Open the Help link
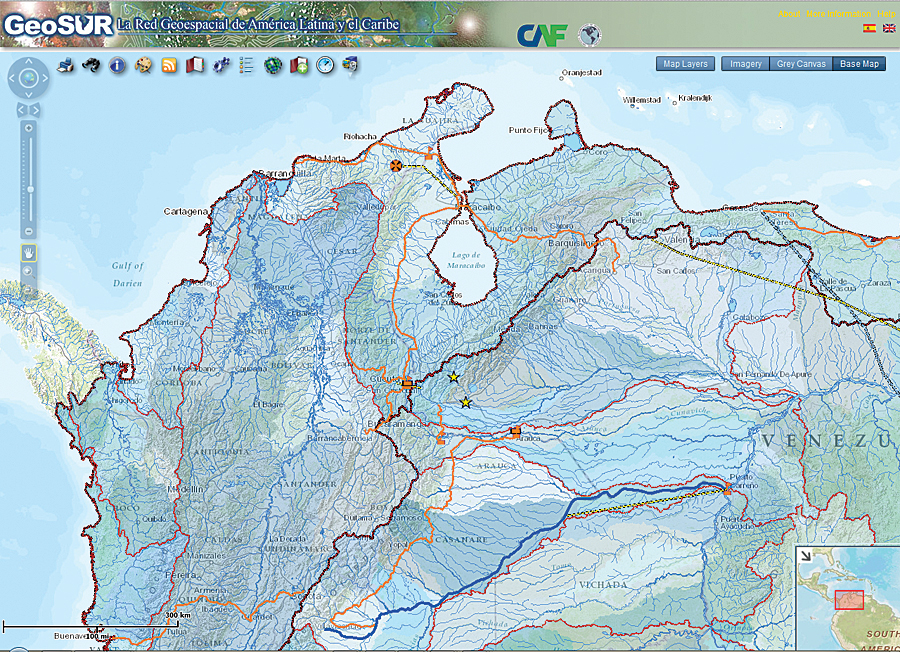900x652 pixels. pos(886,14)
